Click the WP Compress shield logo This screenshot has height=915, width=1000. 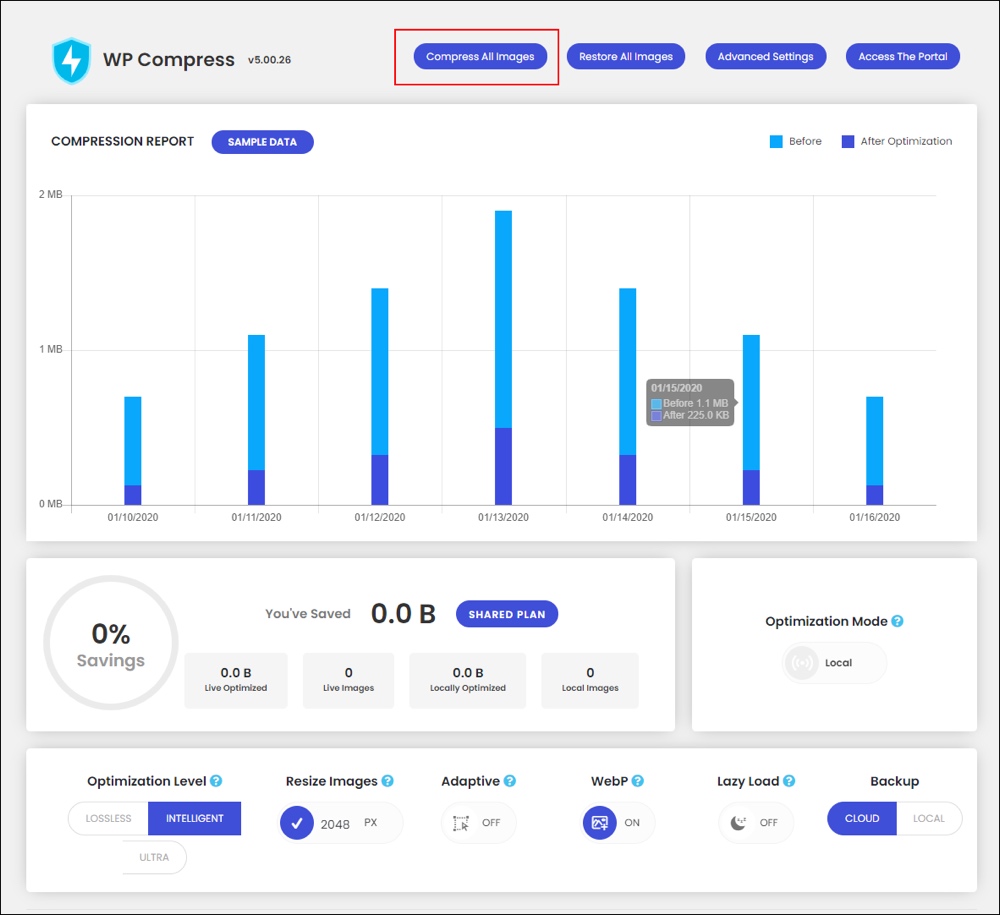point(71,61)
